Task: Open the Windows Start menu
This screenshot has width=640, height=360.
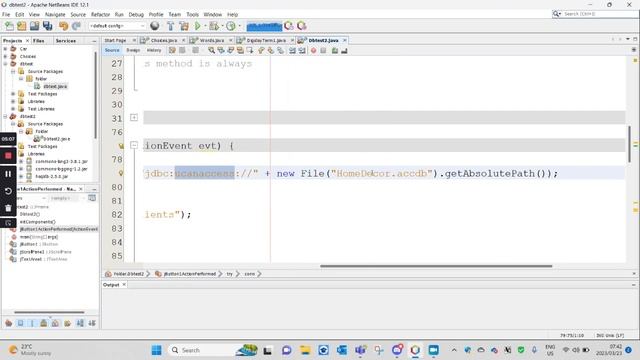Action: [x=156, y=350]
